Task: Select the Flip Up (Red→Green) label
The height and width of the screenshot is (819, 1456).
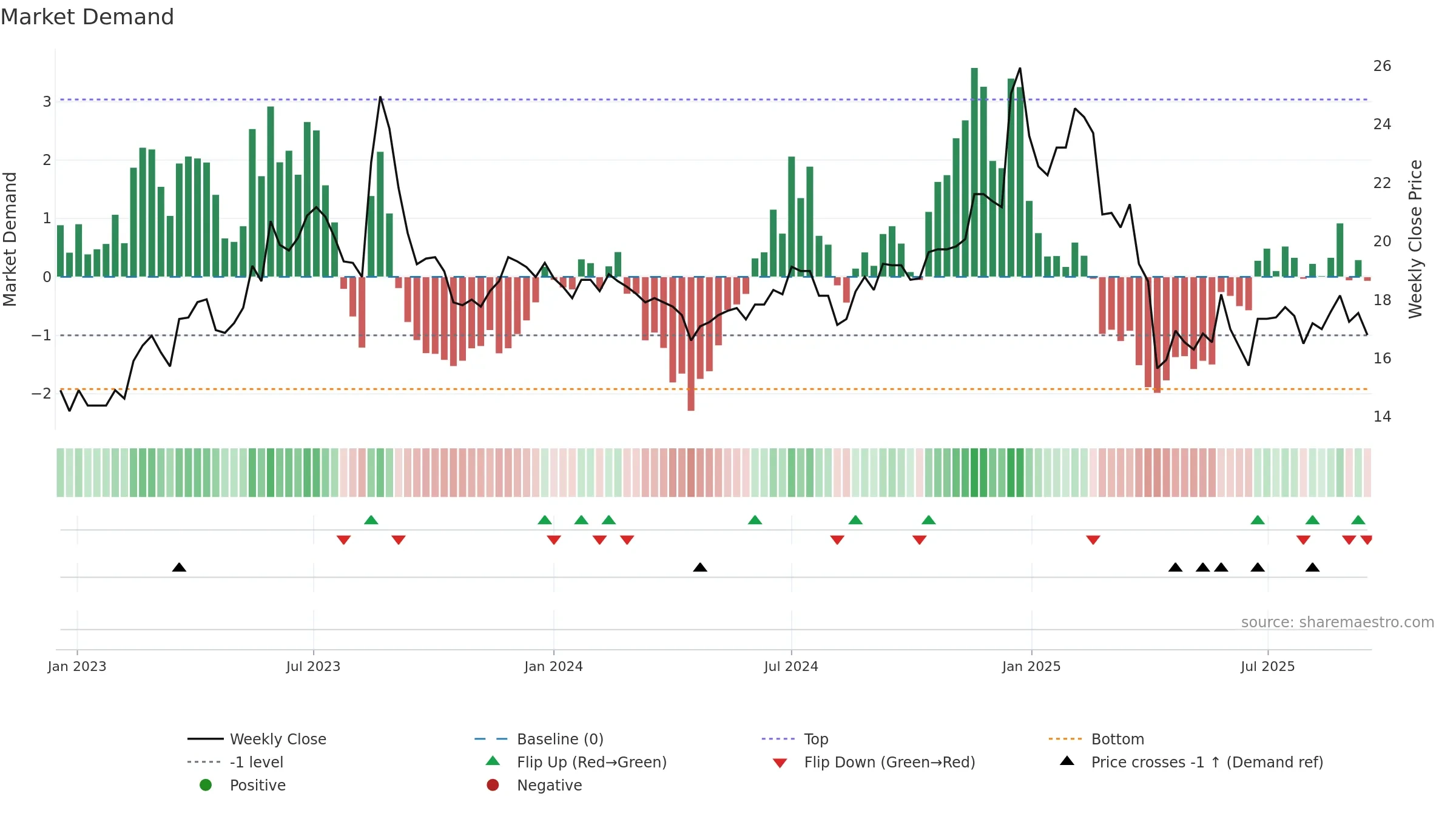Action: (591, 763)
